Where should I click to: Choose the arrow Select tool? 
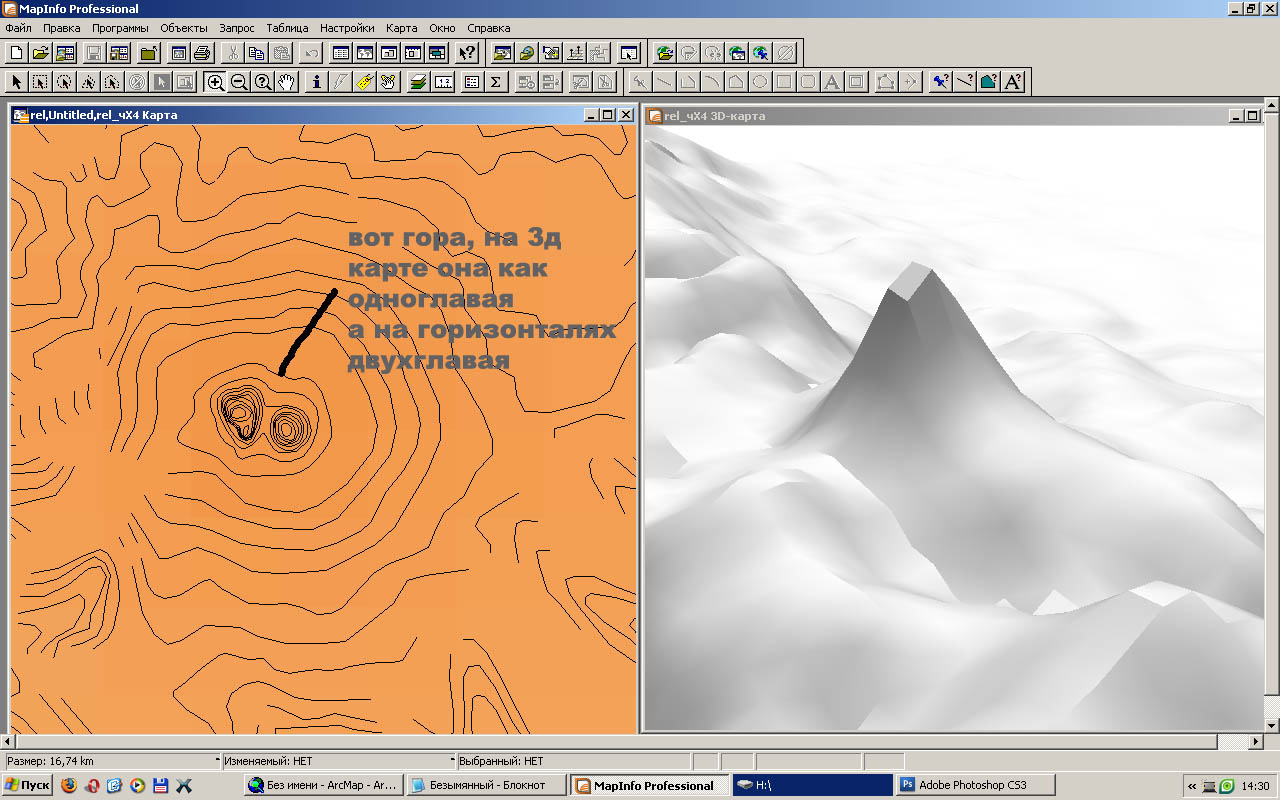coord(17,82)
